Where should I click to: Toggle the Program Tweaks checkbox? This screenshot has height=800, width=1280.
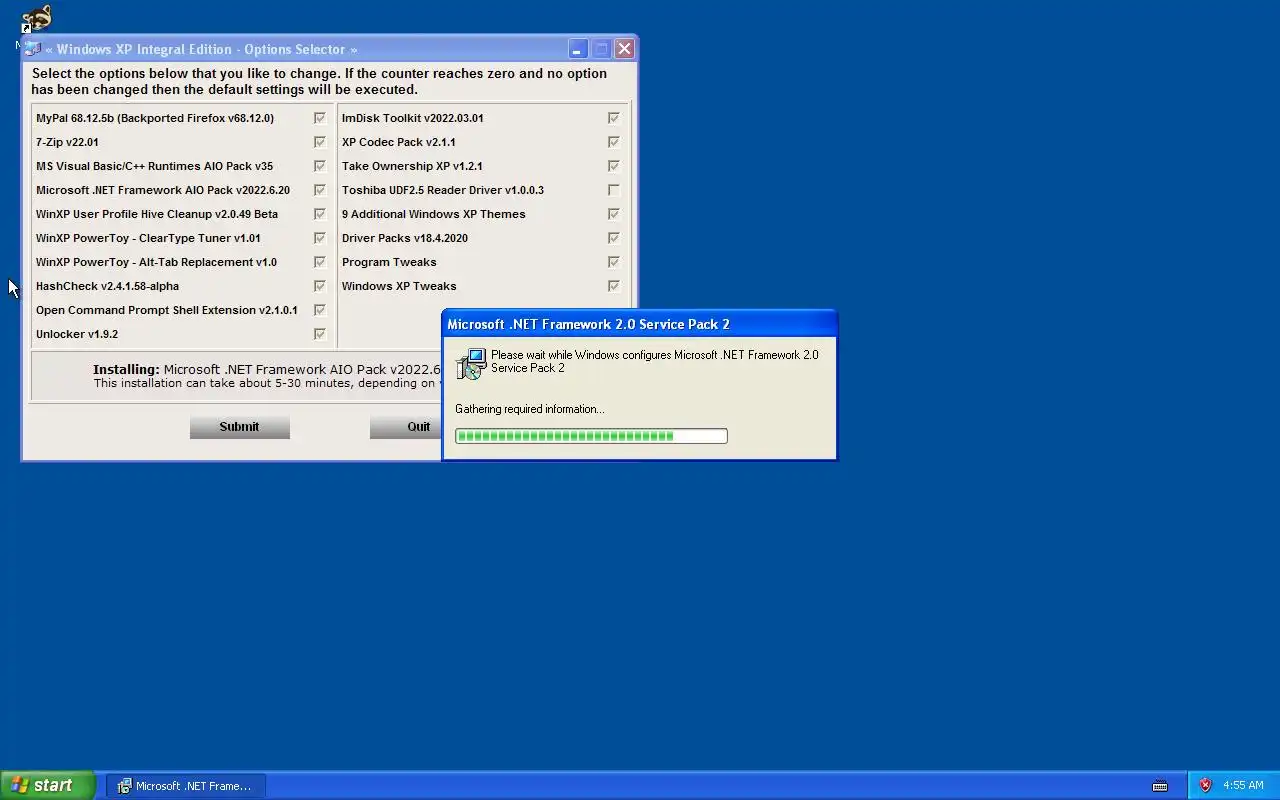tap(614, 262)
